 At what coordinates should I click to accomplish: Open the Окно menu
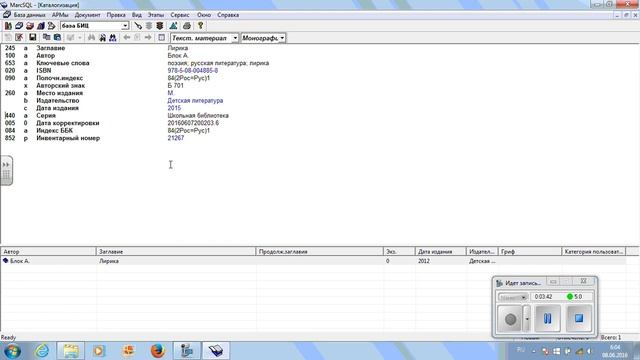pos(204,15)
